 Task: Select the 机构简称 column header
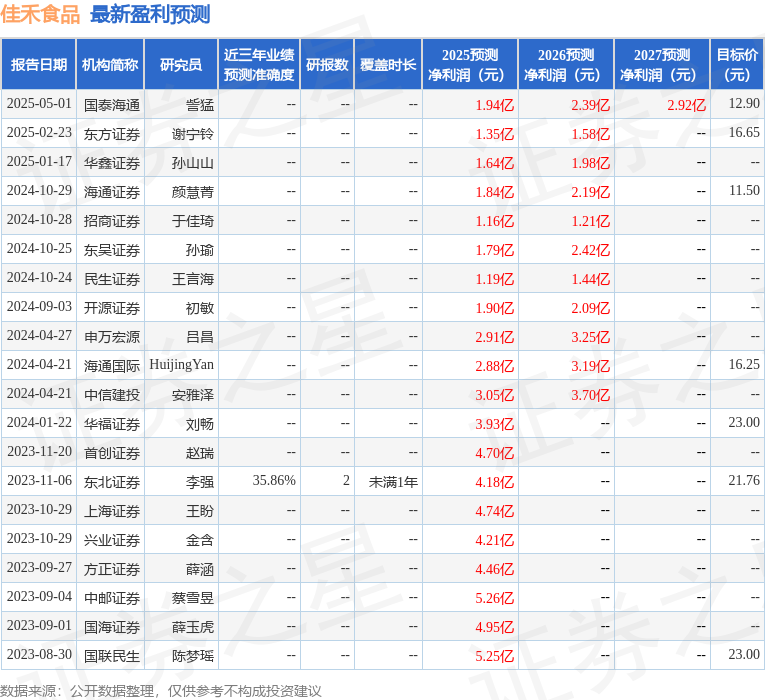pyautogui.click(x=110, y=64)
